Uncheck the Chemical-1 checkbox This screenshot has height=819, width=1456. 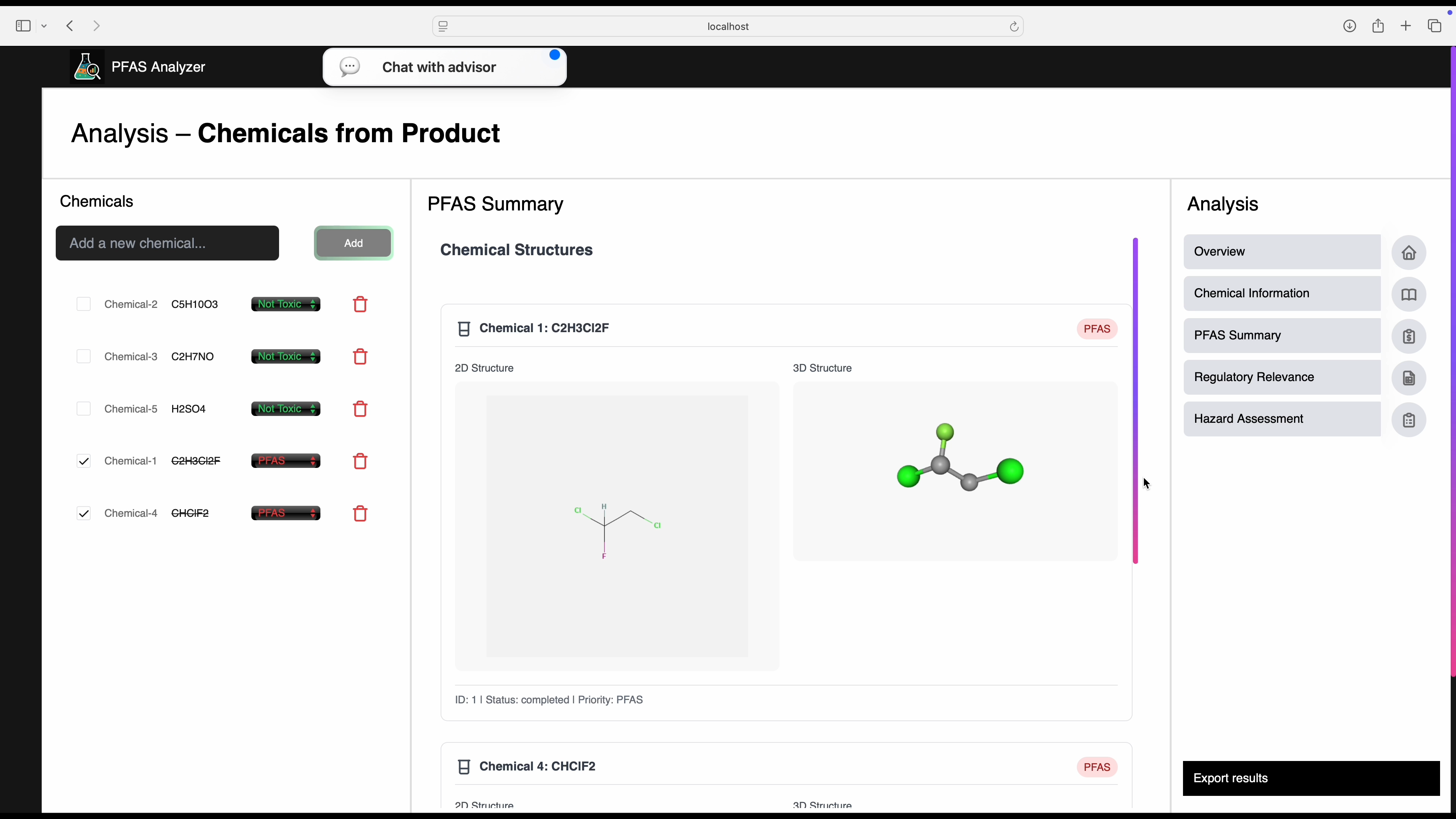pyautogui.click(x=84, y=461)
